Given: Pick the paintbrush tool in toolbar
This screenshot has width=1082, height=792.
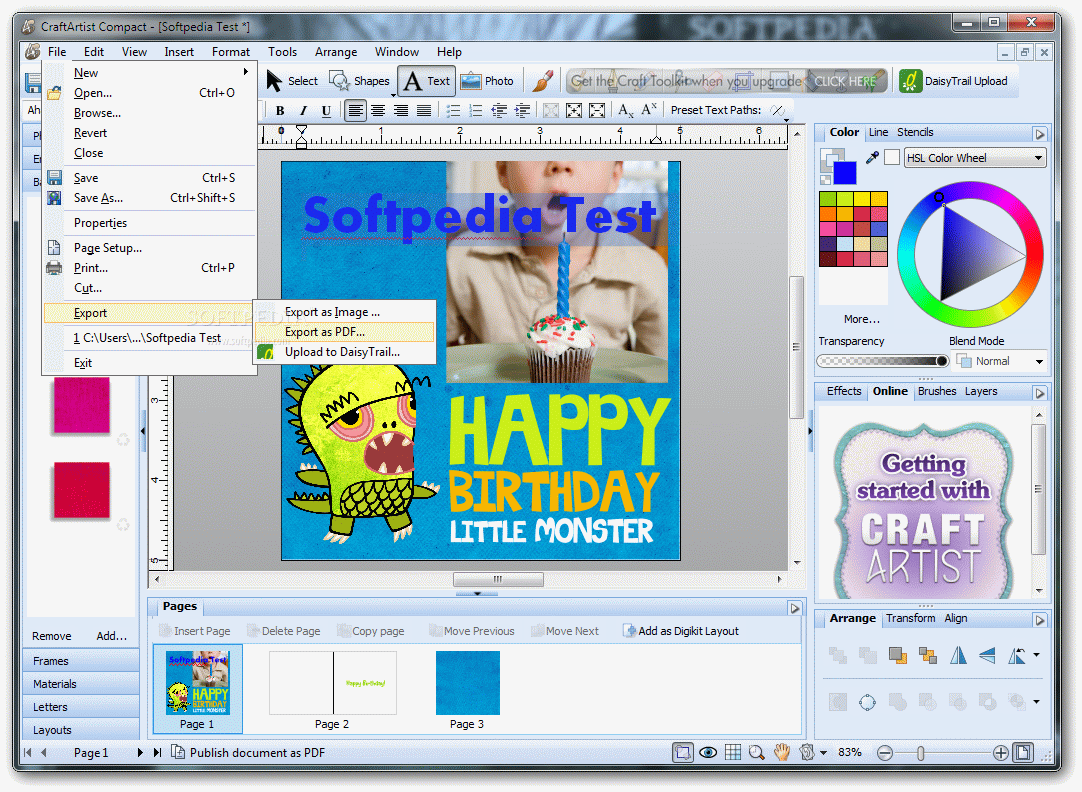Looking at the screenshot, I should point(542,81).
